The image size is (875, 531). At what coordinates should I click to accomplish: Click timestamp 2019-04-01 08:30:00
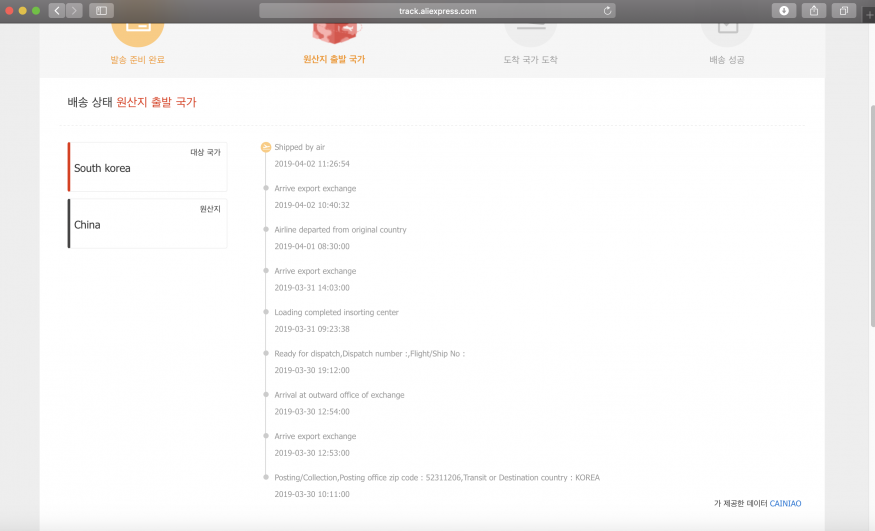click(312, 247)
